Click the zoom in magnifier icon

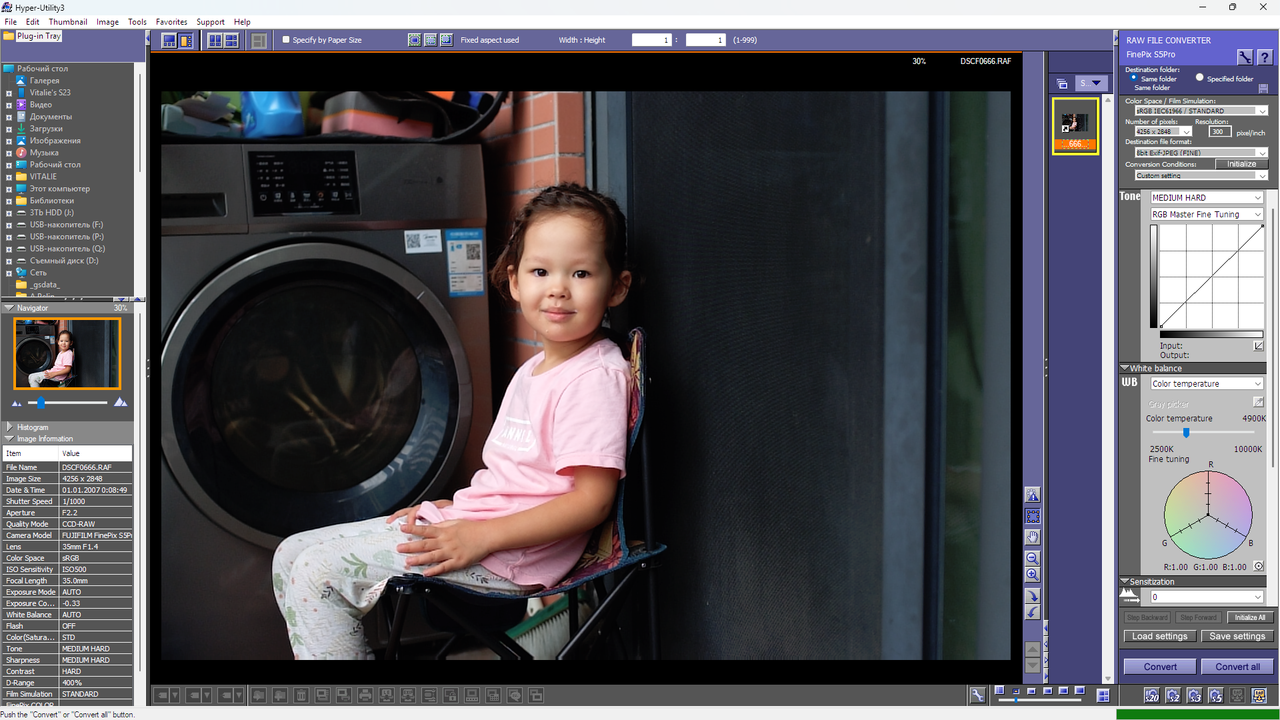coord(1033,575)
